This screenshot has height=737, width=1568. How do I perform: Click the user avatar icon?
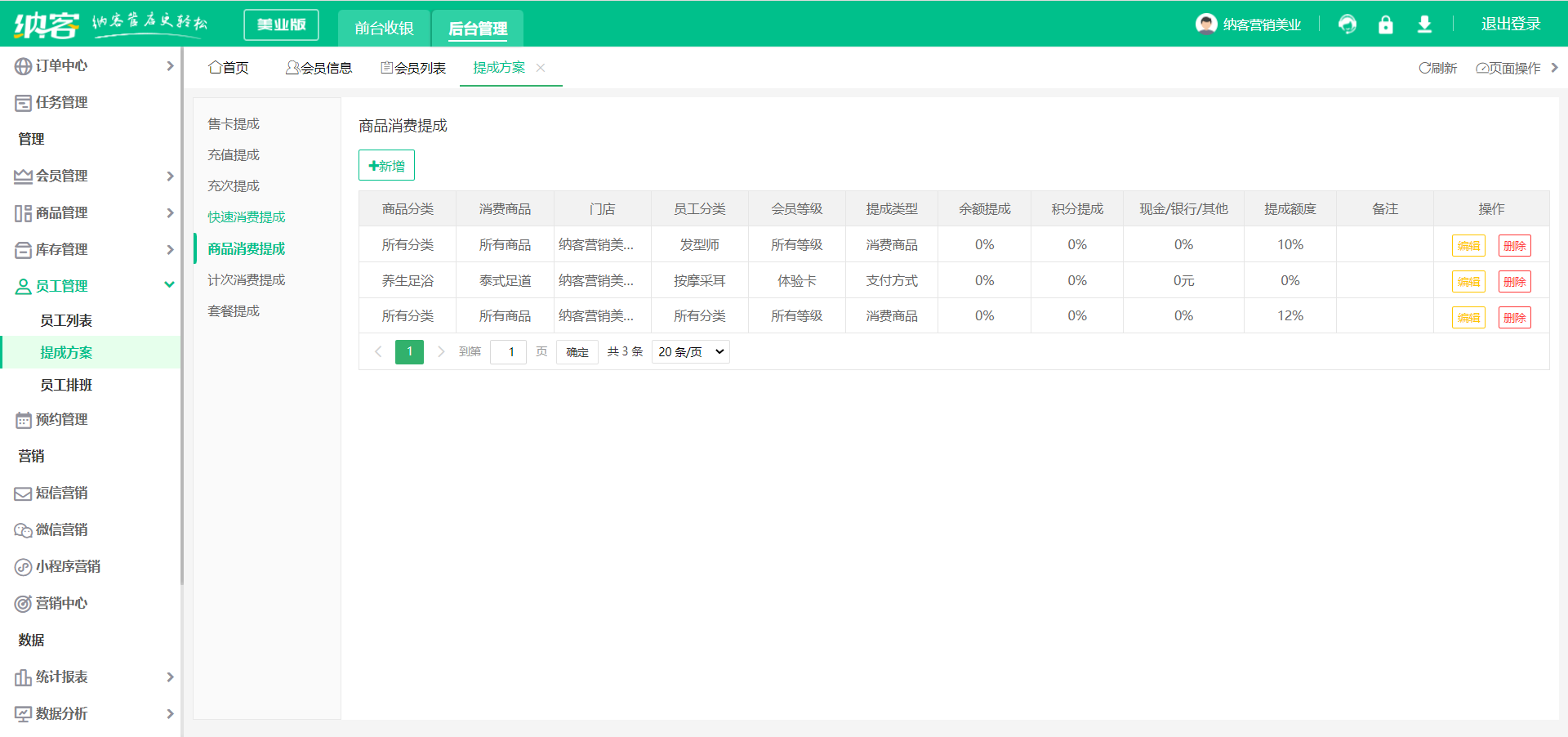[x=1206, y=24]
